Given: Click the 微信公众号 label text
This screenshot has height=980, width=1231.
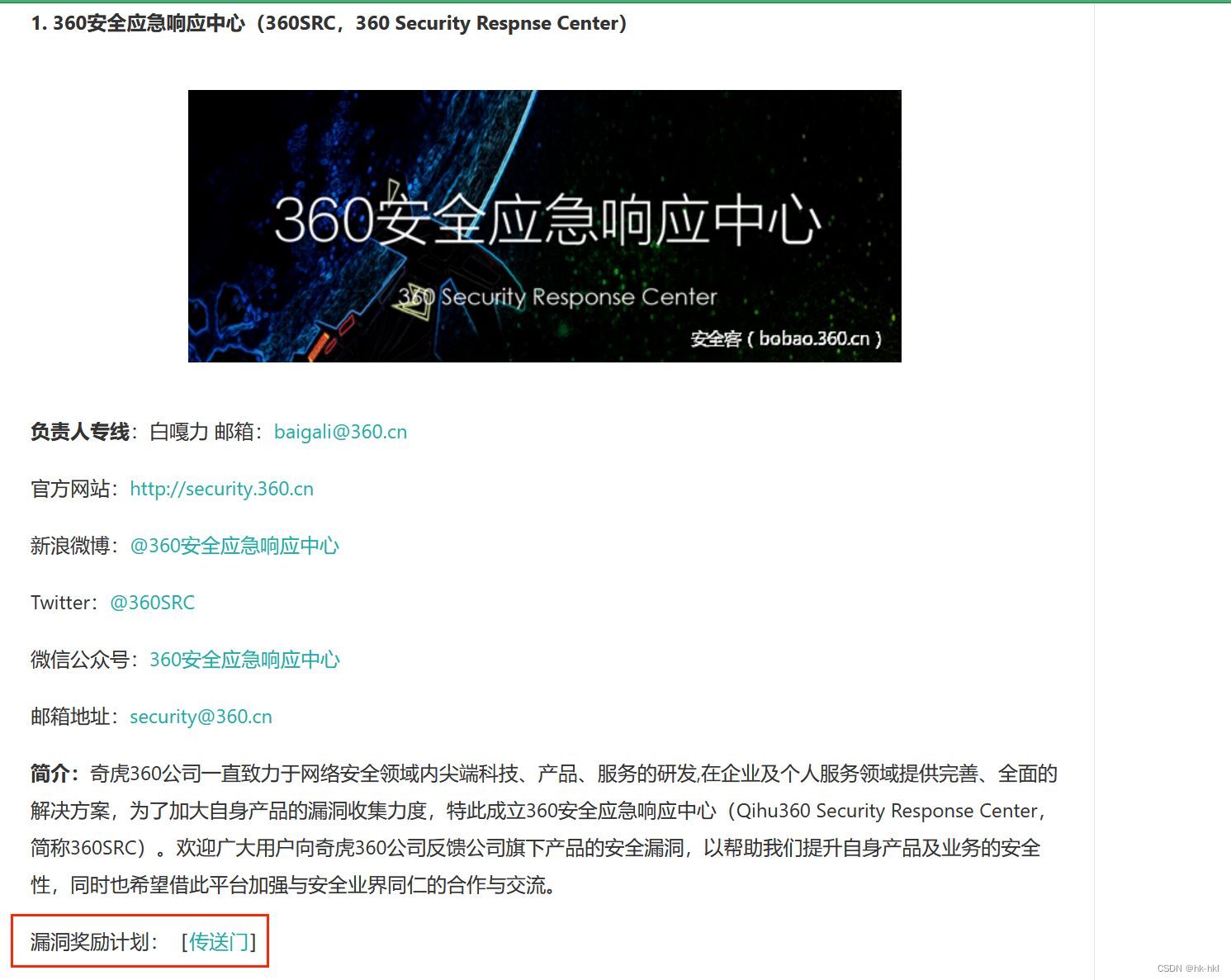Looking at the screenshot, I should click(82, 660).
